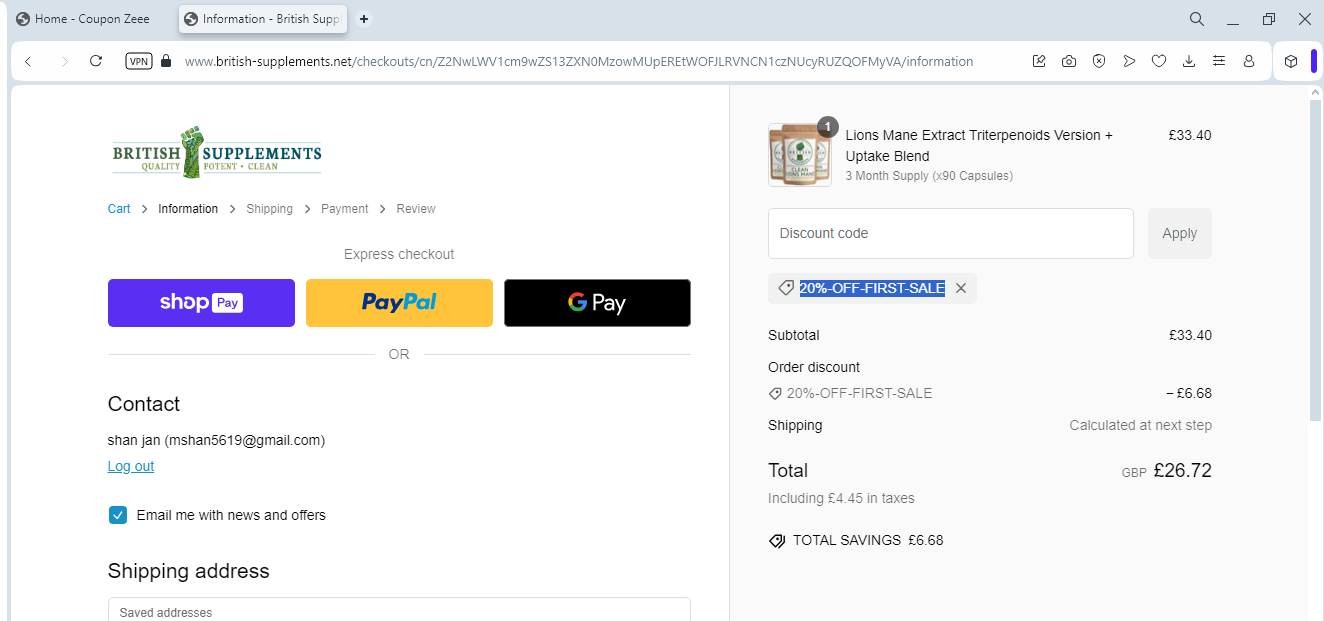Open the easy setup sliders icon
Screen dimensions: 1324x621
1218,61
